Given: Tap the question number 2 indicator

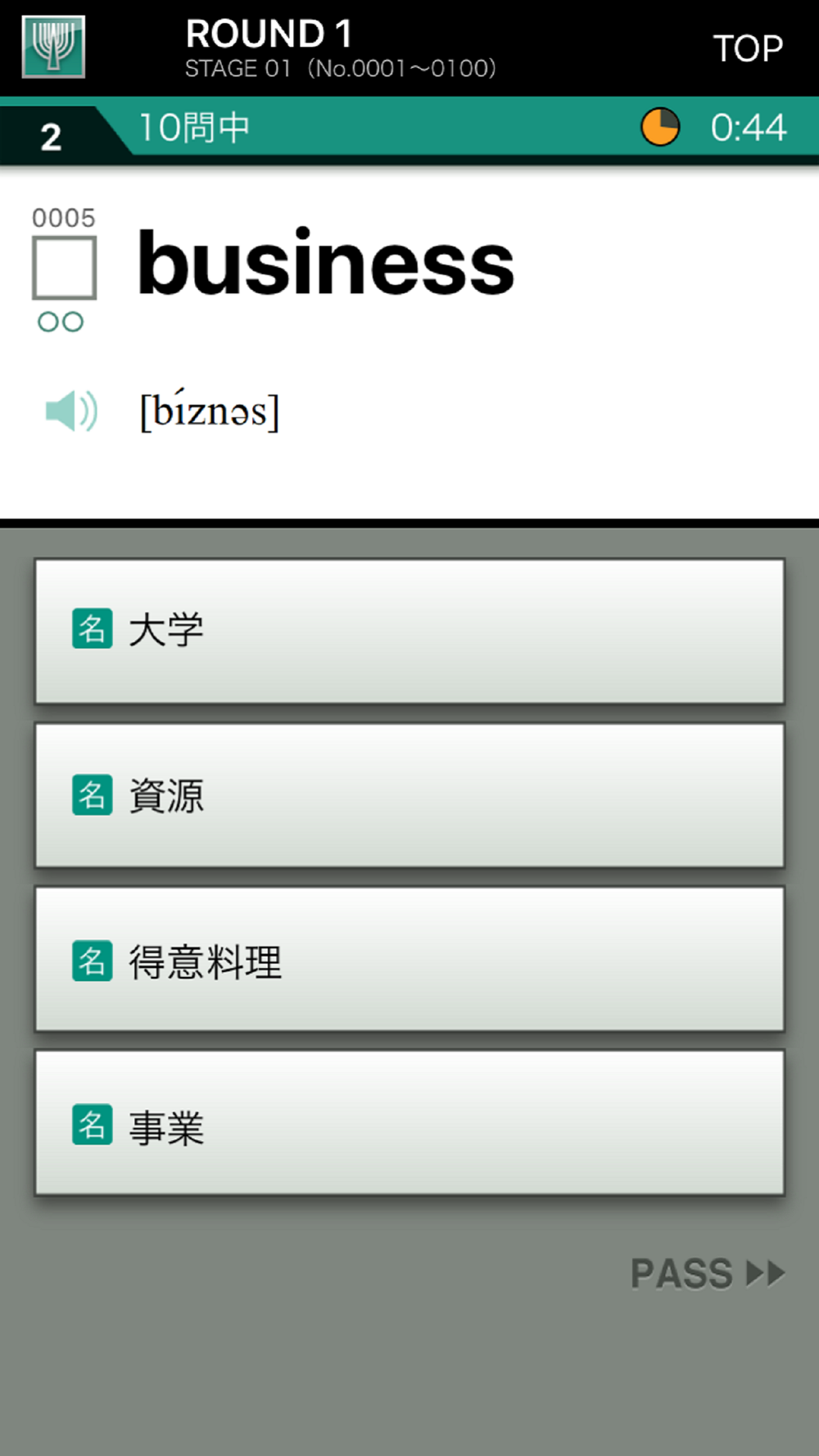Looking at the screenshot, I should pyautogui.click(x=51, y=136).
